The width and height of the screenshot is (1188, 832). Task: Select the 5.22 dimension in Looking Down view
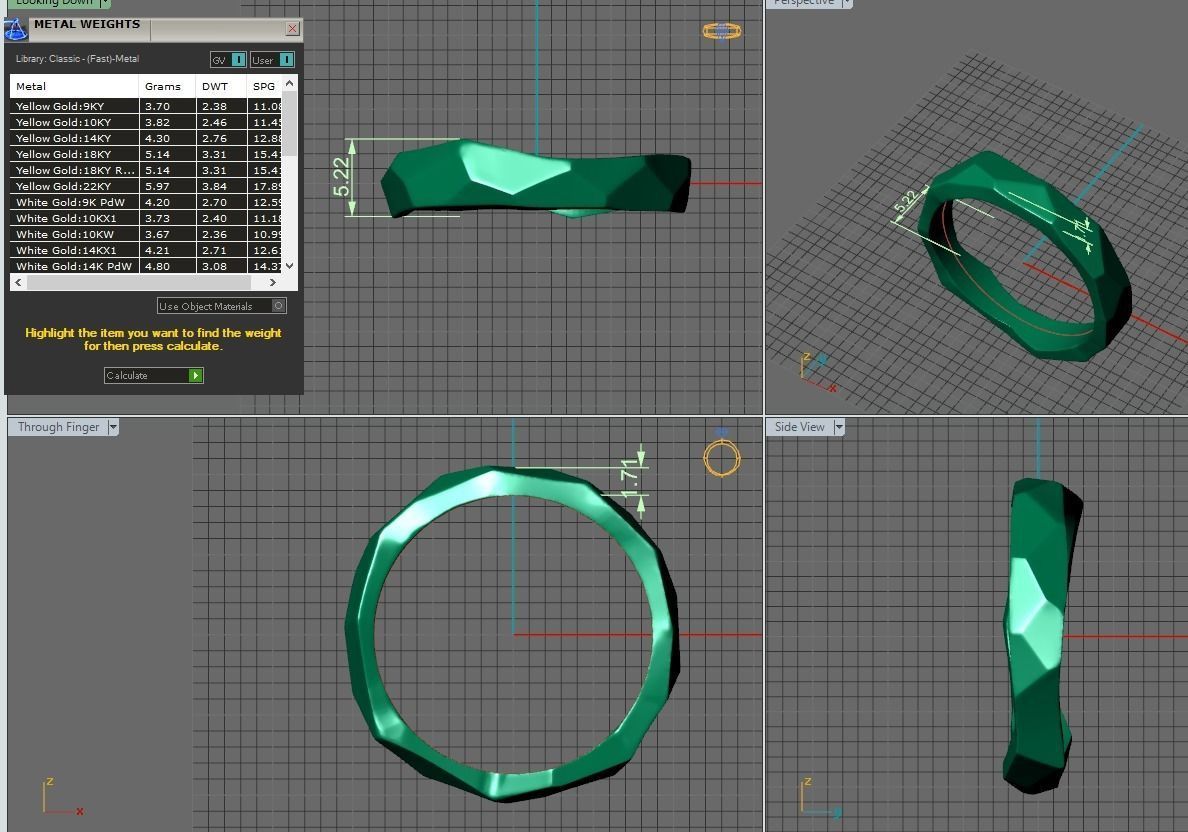342,177
